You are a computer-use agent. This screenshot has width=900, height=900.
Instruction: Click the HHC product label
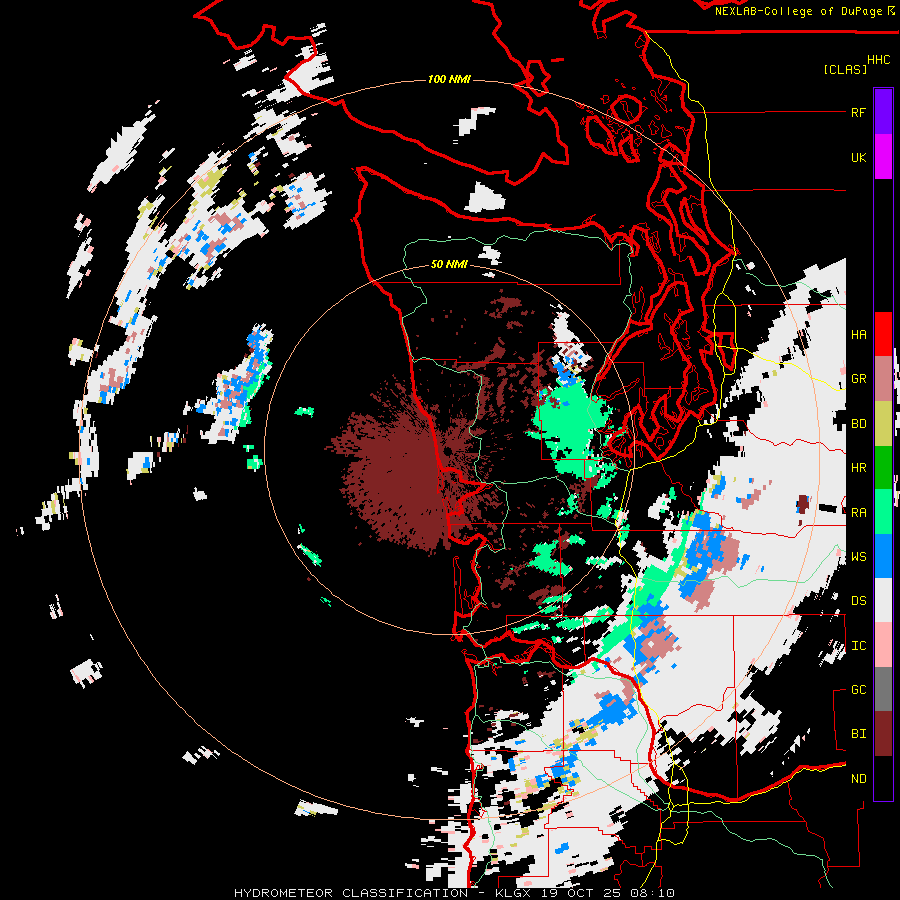[878, 60]
